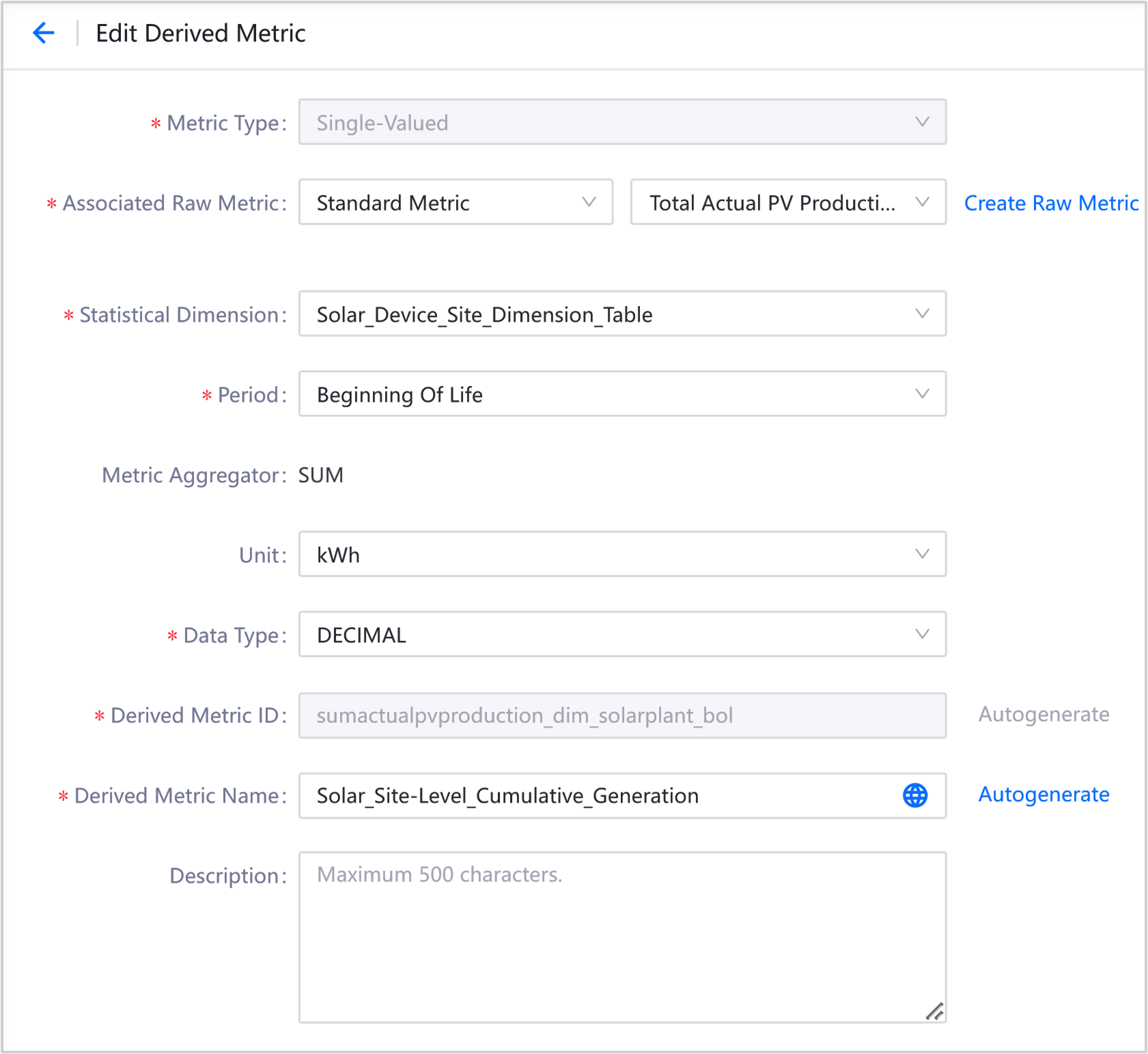Click the globe icon in Derived Metric Name

coord(915,795)
